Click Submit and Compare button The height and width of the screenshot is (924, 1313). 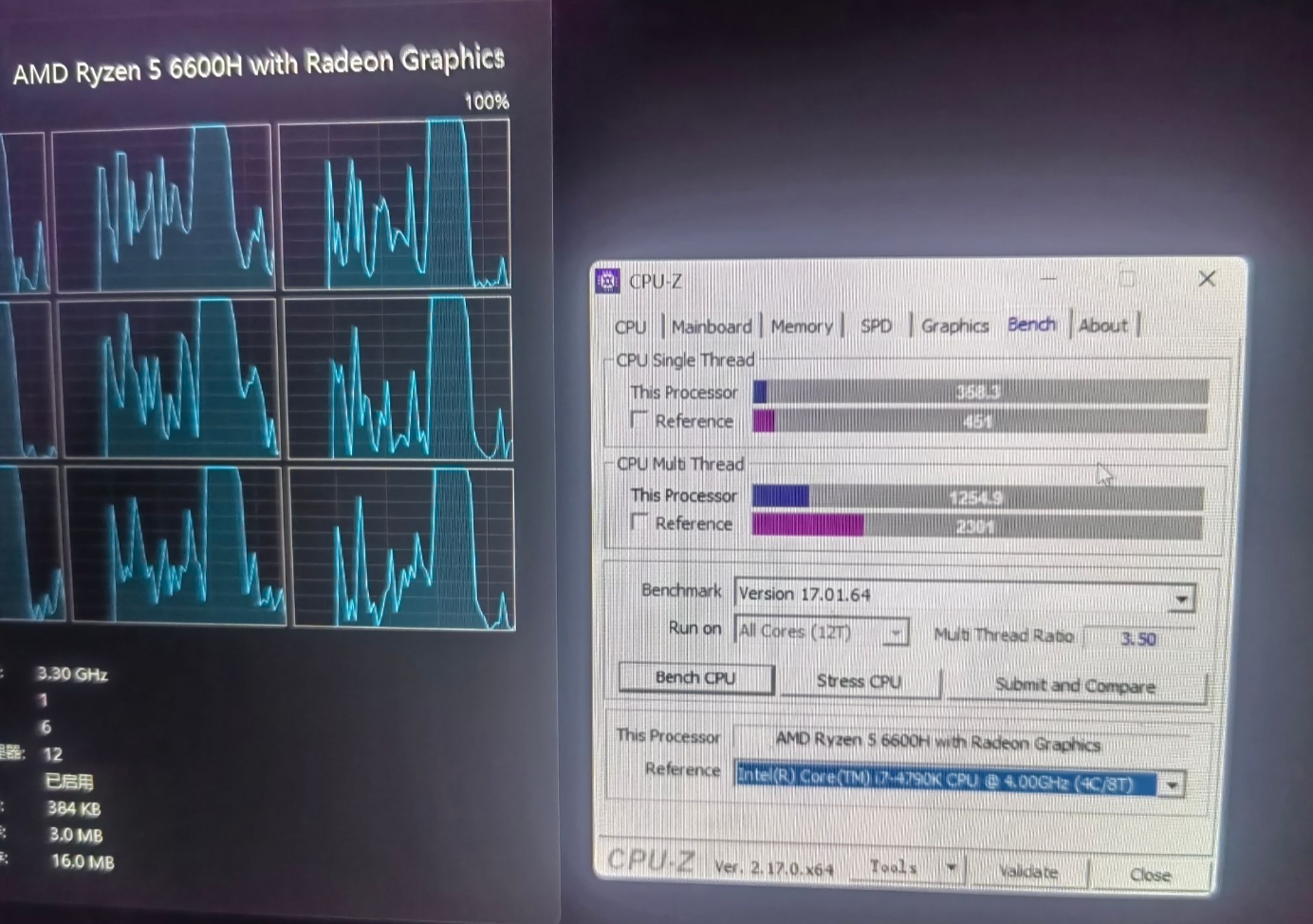coord(1076,686)
